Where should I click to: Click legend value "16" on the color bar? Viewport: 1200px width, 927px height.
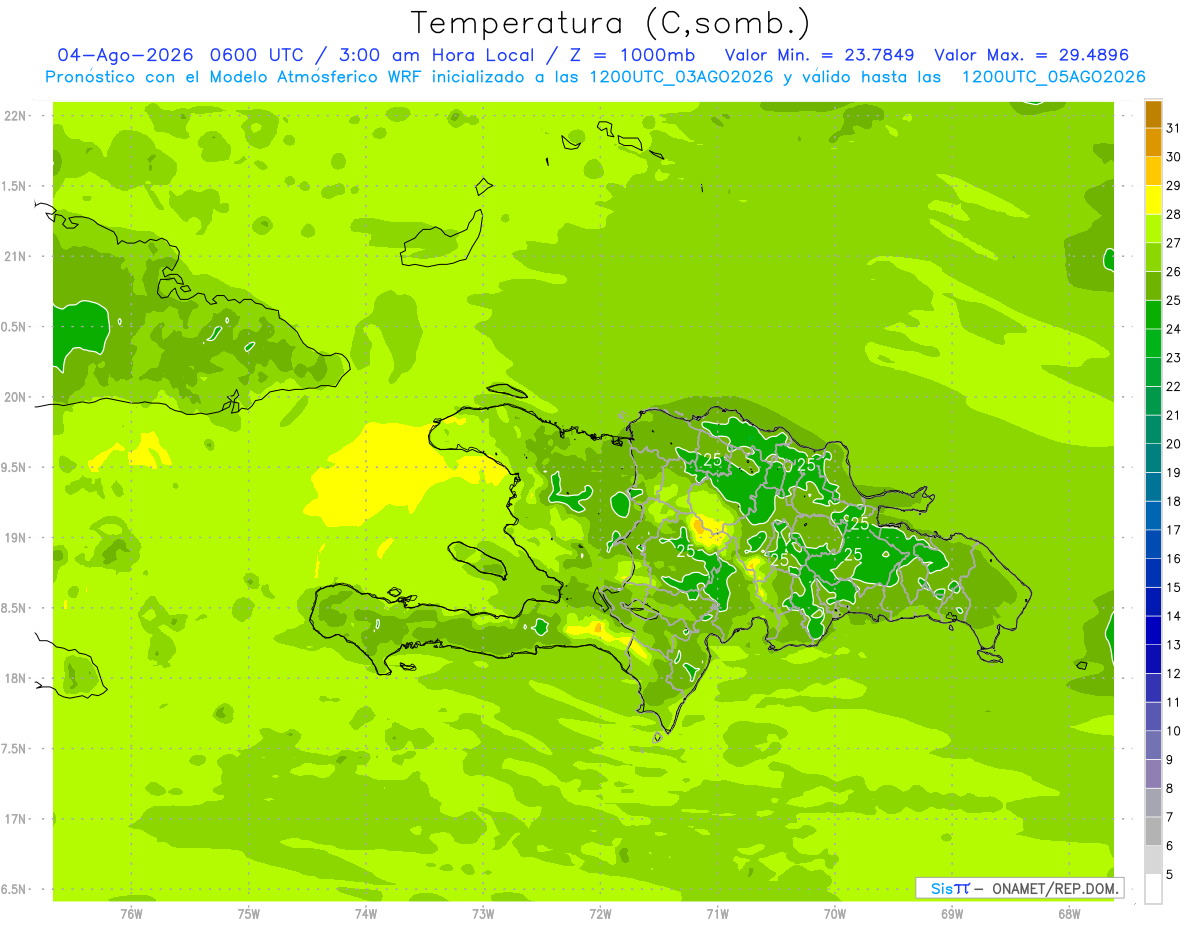(1174, 559)
